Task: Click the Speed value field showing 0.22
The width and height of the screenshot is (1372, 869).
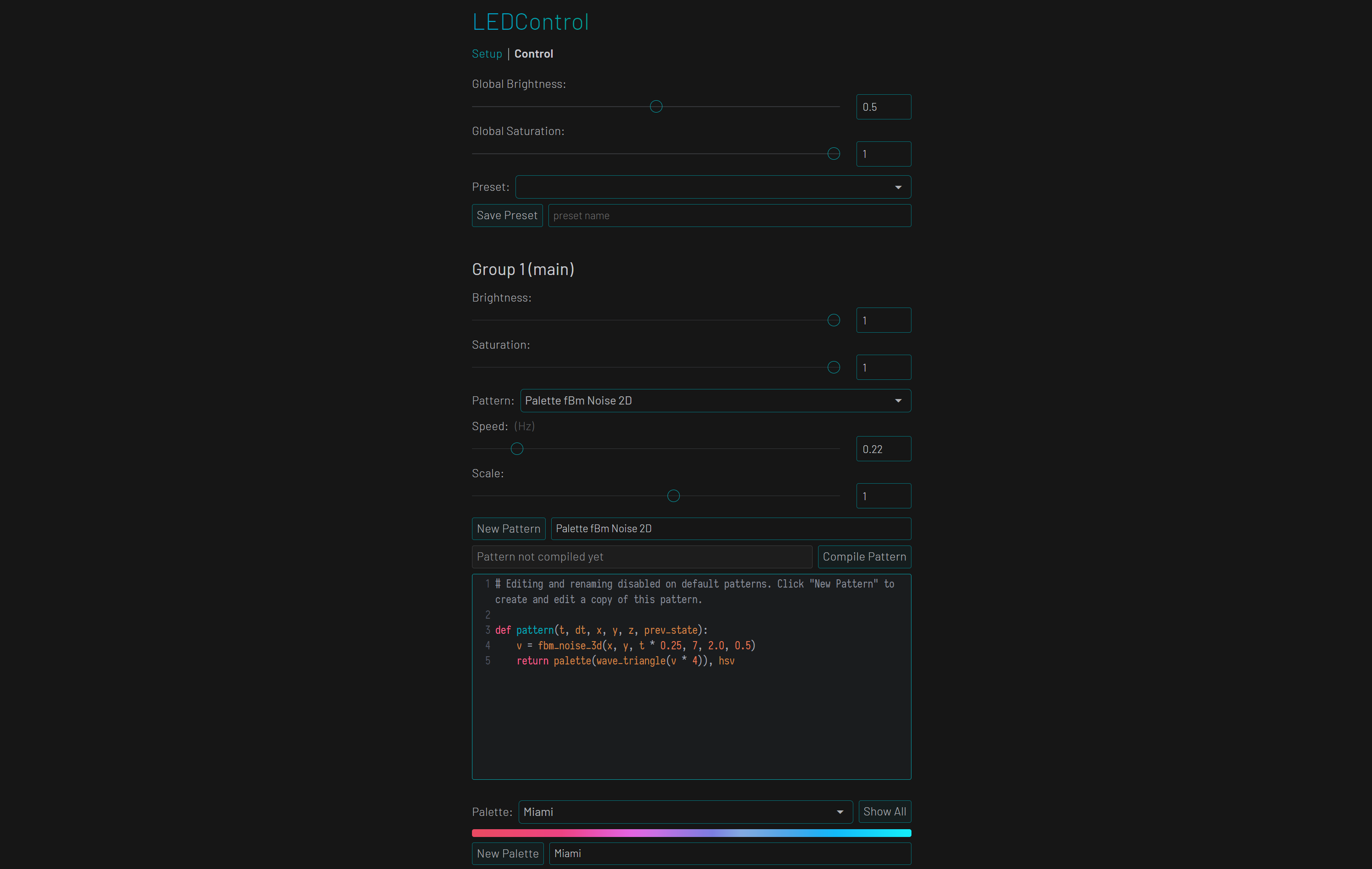Action: [x=883, y=449]
